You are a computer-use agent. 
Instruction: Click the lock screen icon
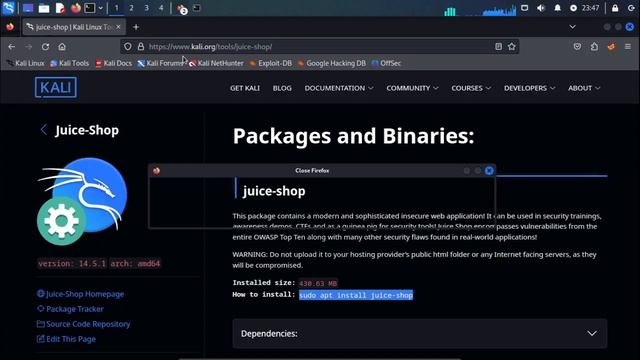click(615, 8)
